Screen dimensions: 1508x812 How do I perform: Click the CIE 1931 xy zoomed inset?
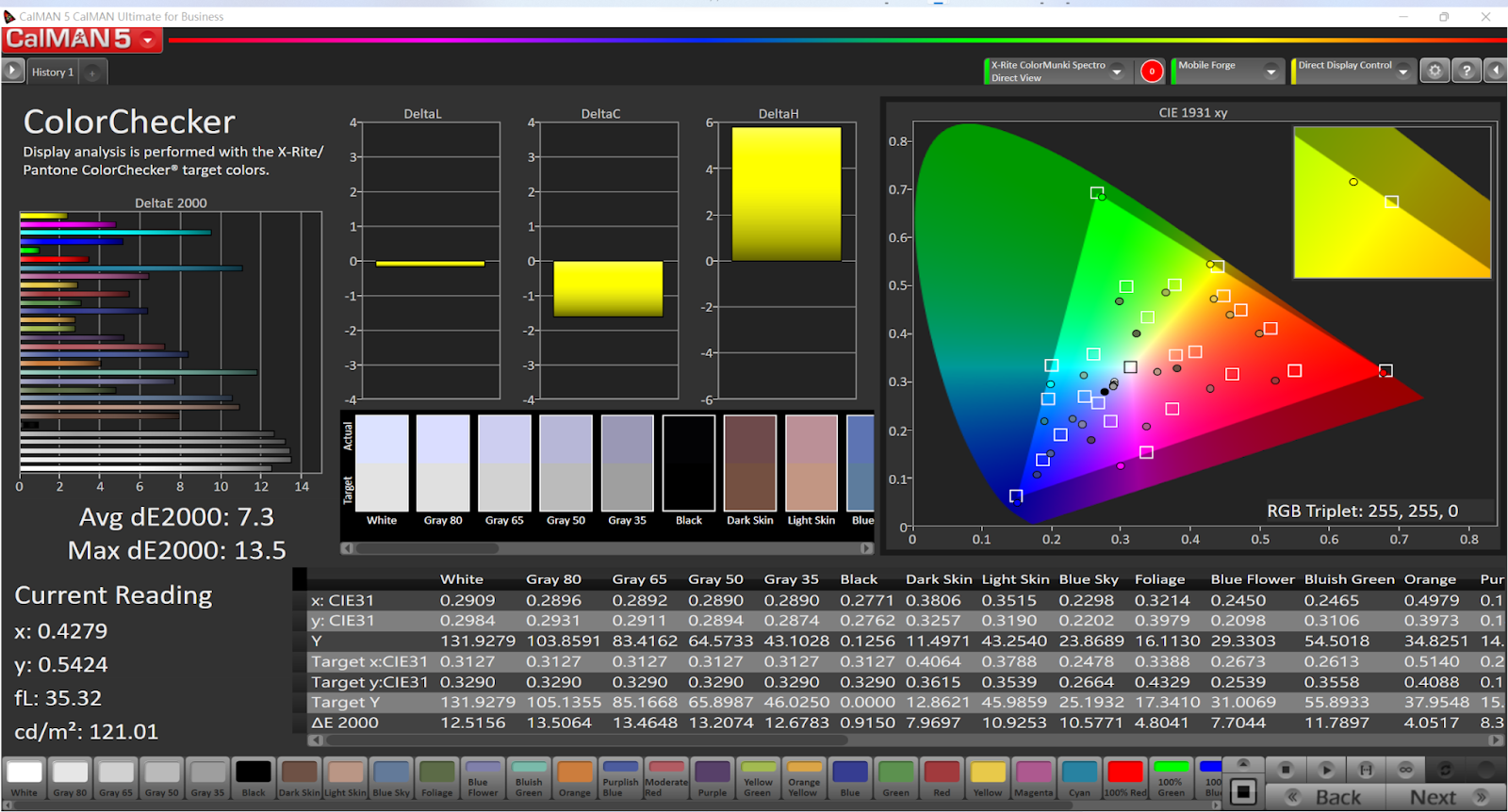[1392, 202]
